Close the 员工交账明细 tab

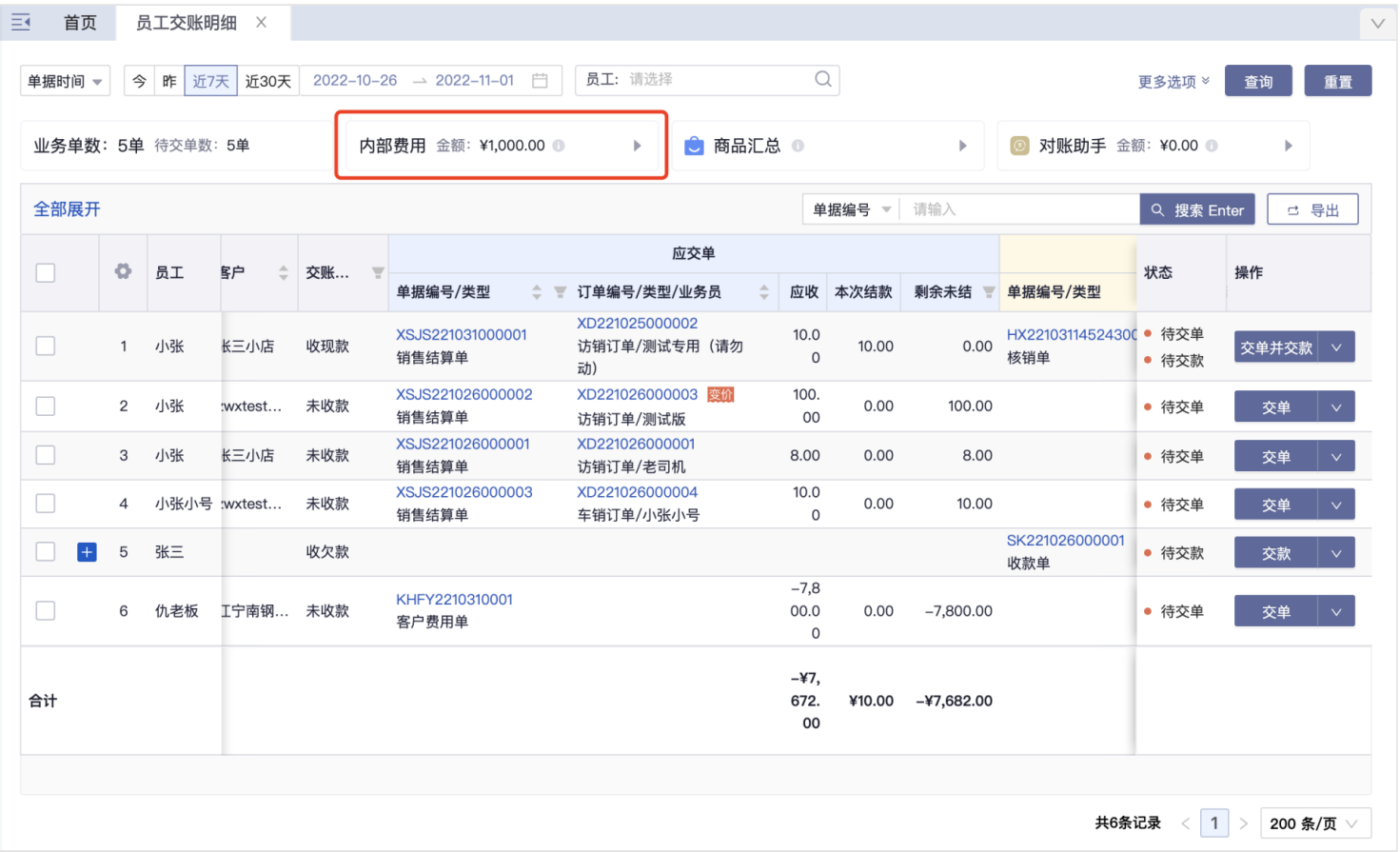pyautogui.click(x=262, y=22)
